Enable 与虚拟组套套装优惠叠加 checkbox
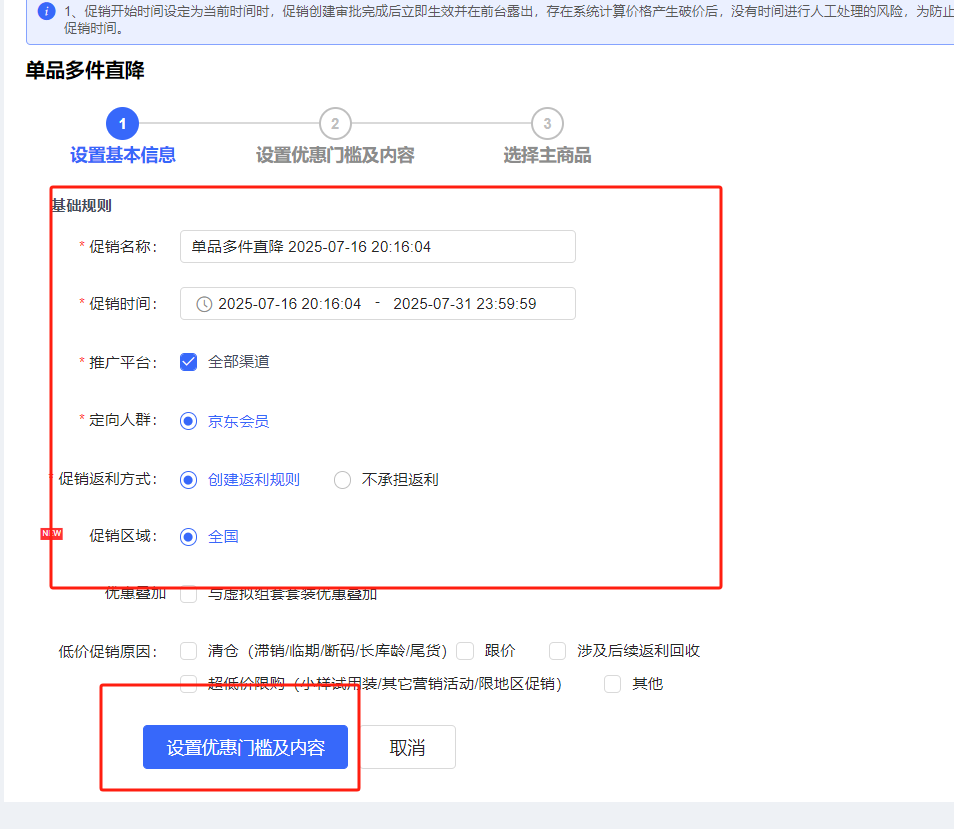This screenshot has height=829, width=954. 188,594
